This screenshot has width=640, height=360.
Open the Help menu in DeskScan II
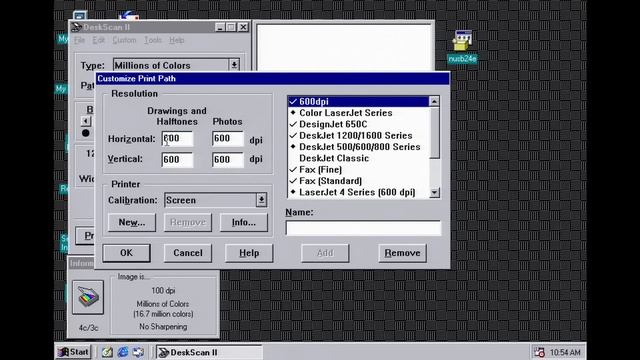tap(176, 40)
